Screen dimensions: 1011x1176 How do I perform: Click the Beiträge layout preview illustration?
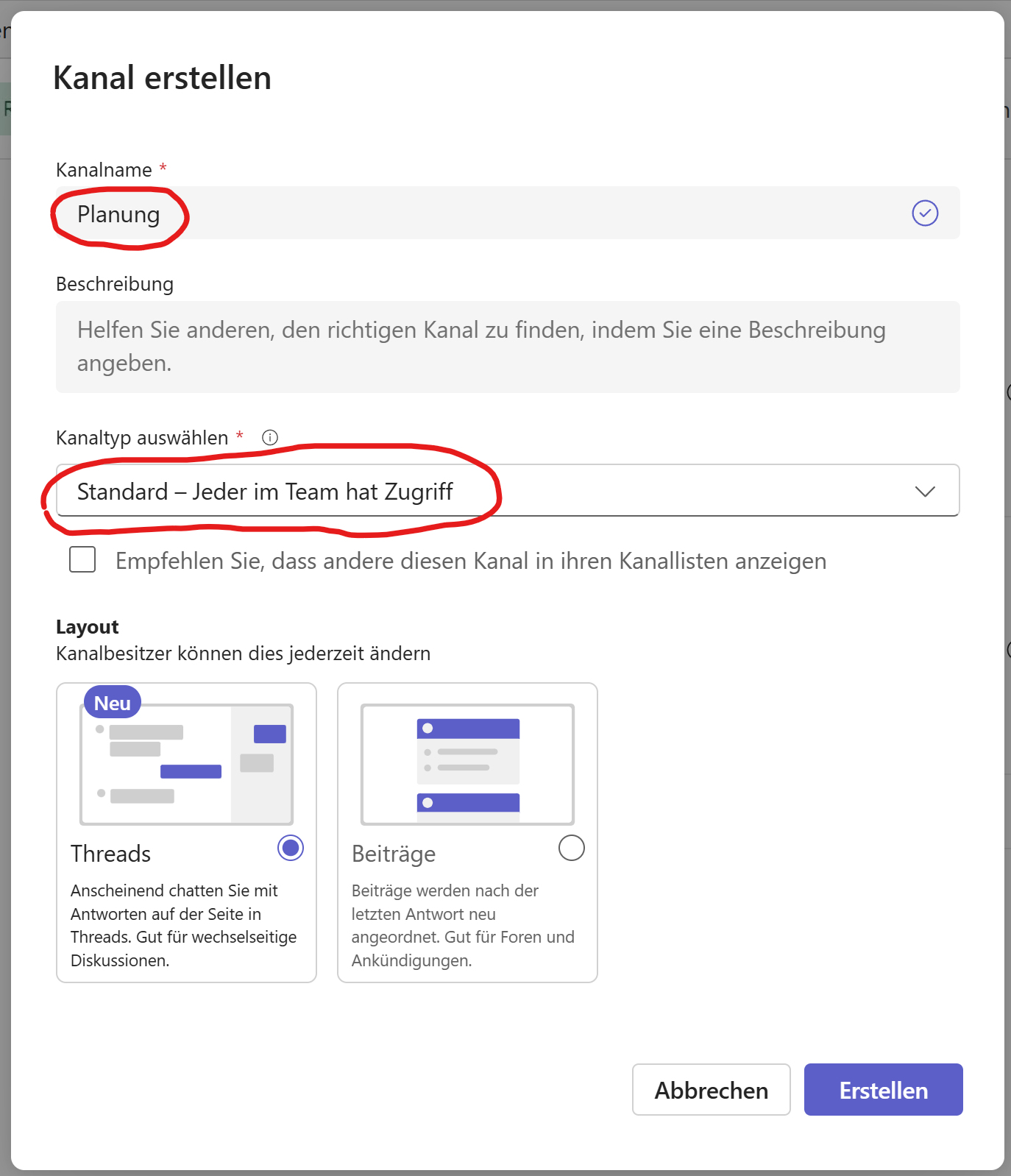click(x=467, y=765)
